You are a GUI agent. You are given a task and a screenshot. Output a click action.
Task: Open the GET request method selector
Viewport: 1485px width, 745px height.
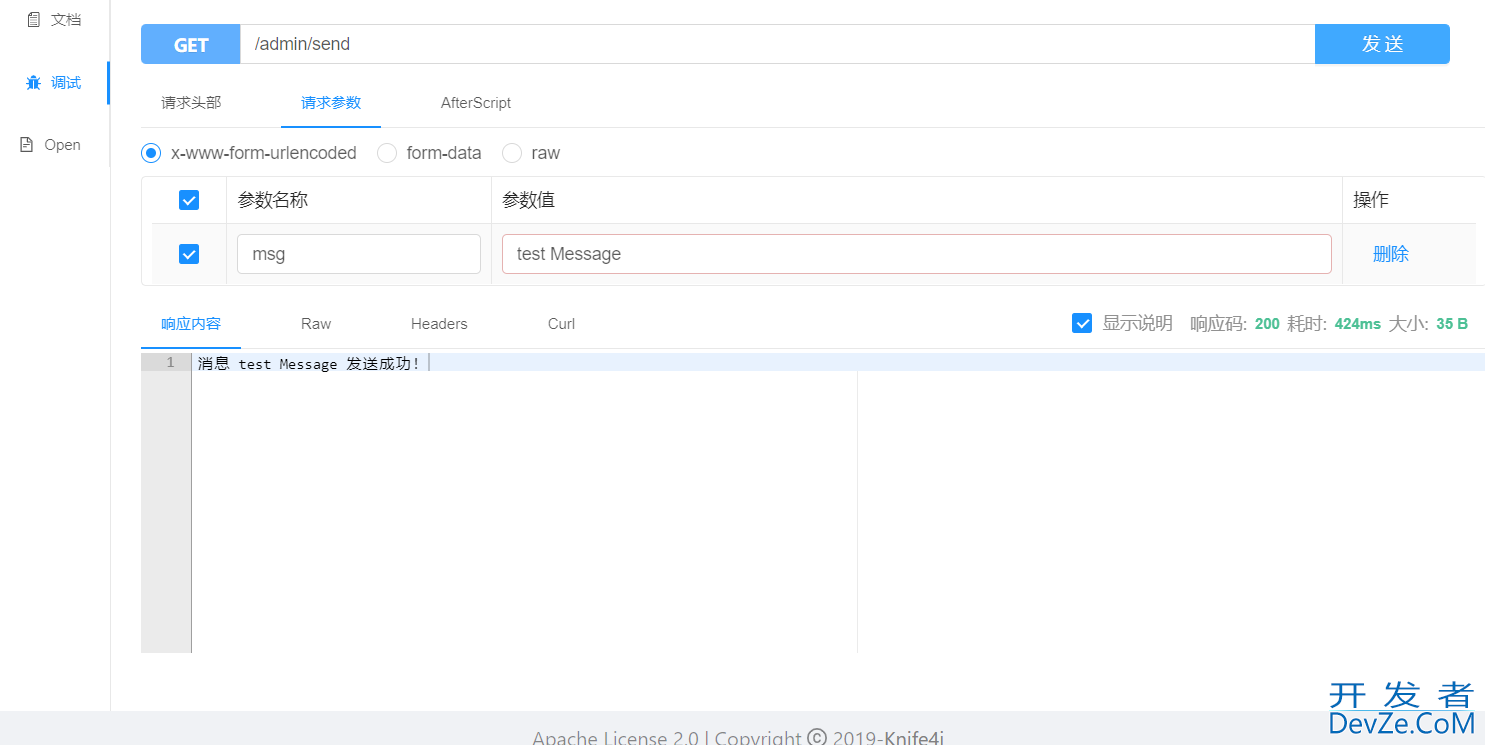(x=190, y=44)
